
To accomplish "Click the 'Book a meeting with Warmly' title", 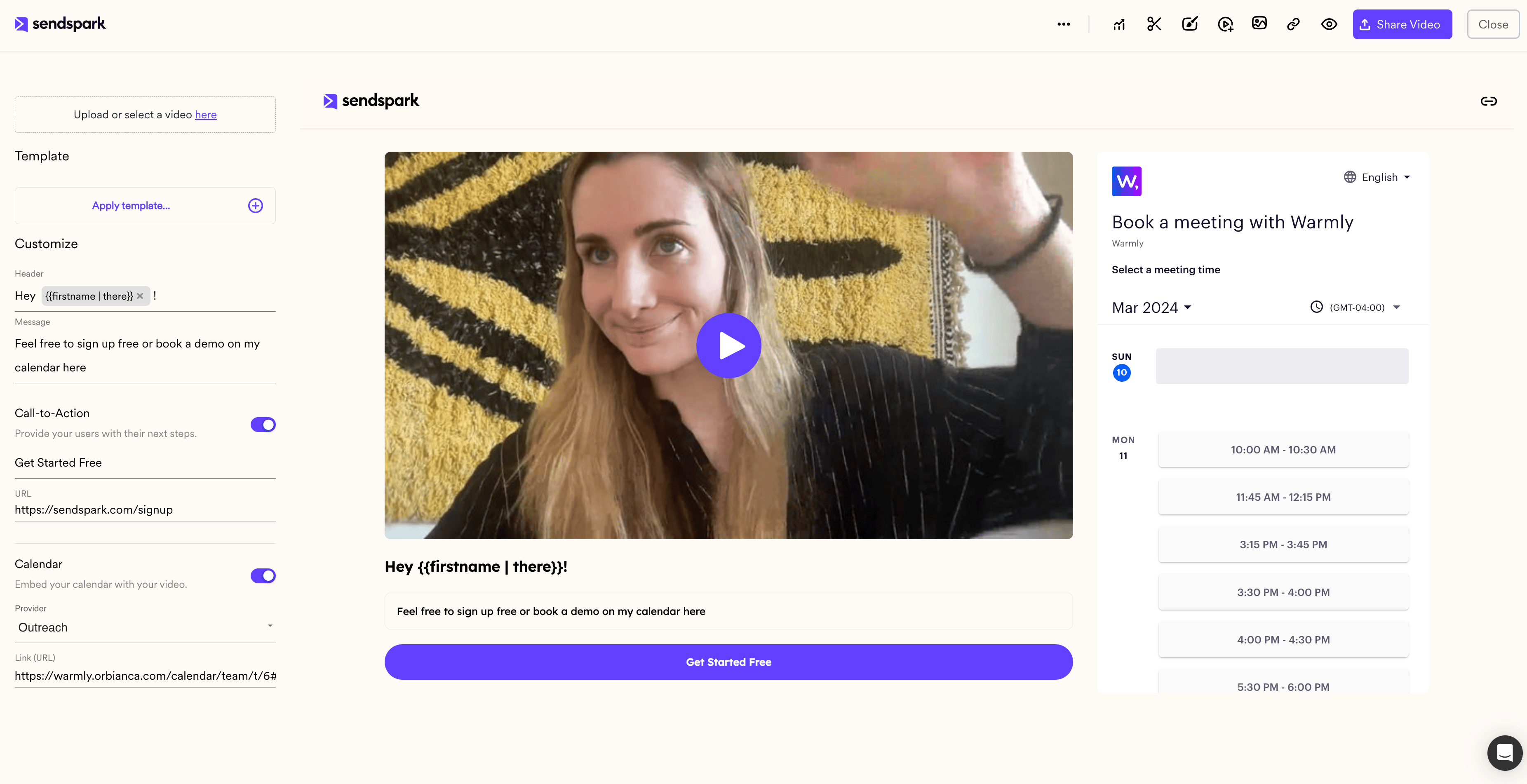I will pos(1232,222).
